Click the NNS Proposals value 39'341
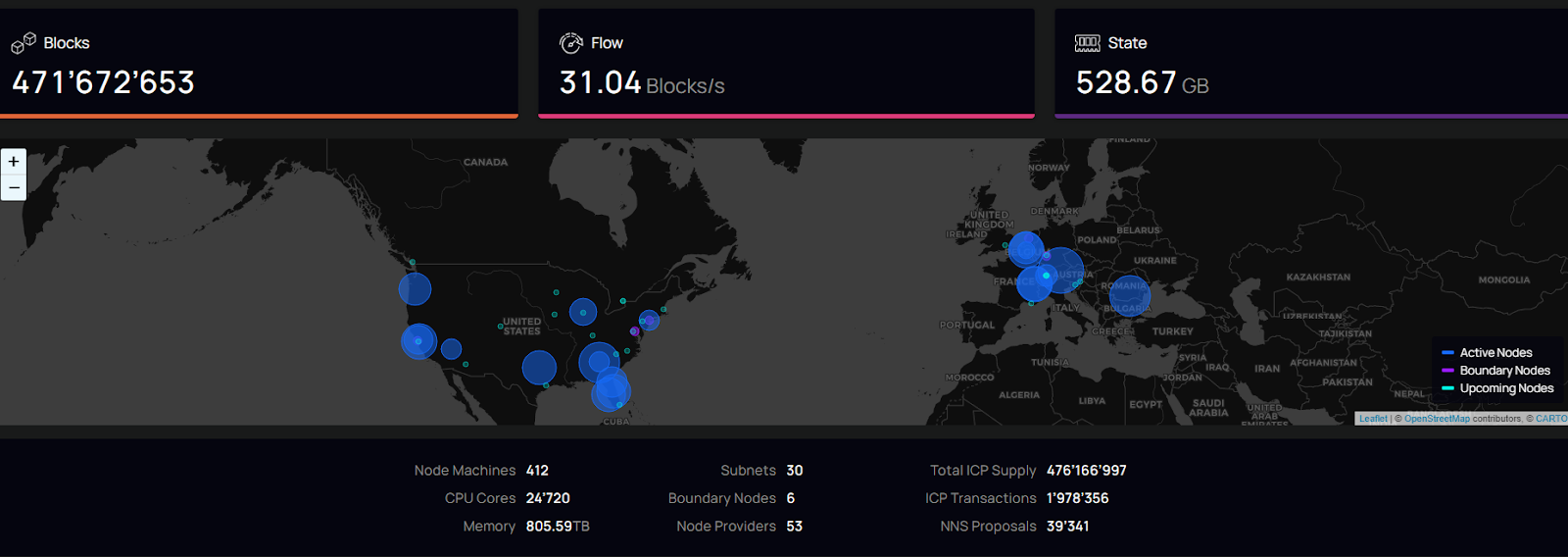This screenshot has height=557, width=1568. click(1067, 527)
